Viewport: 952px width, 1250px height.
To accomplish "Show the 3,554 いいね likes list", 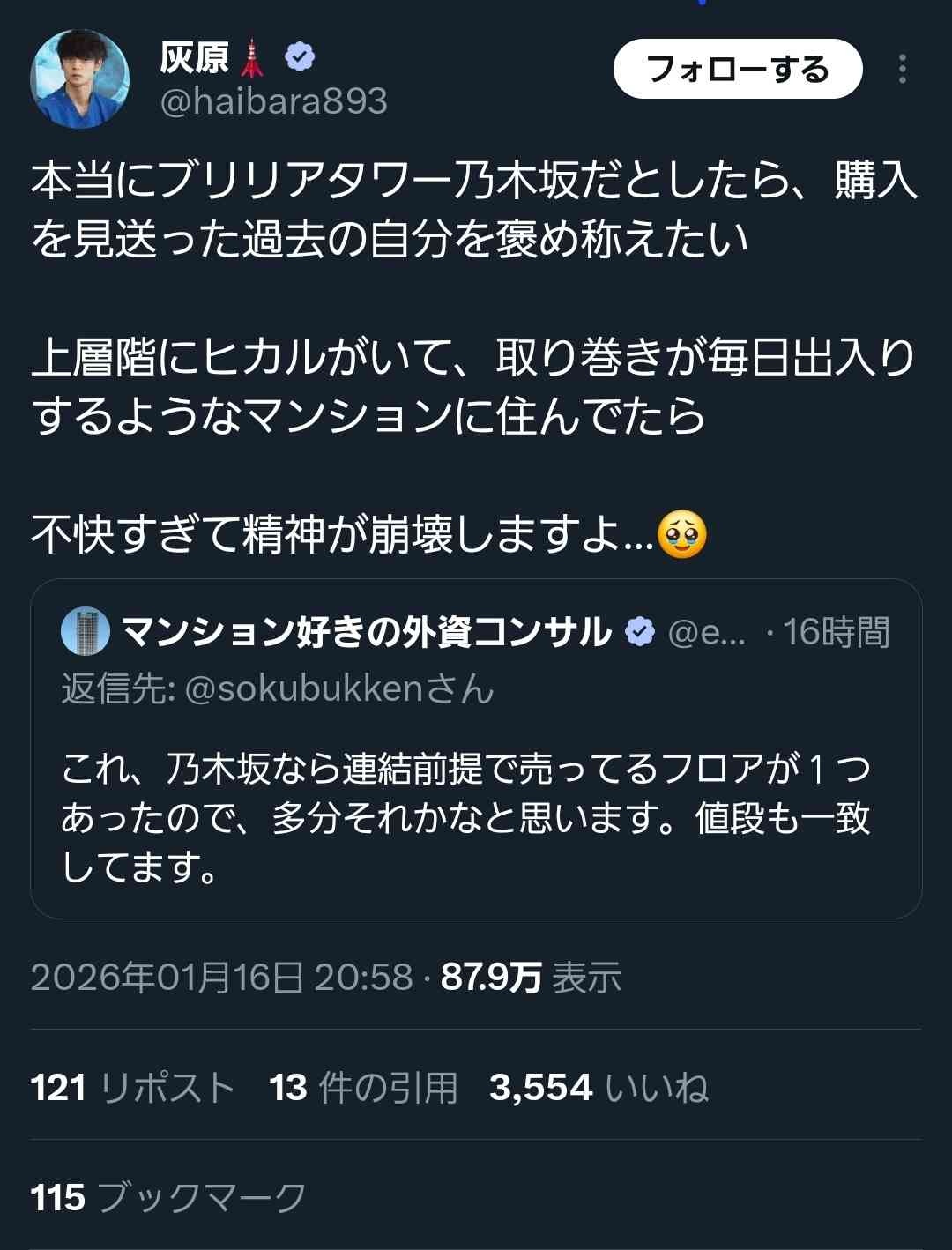I will tap(599, 1088).
